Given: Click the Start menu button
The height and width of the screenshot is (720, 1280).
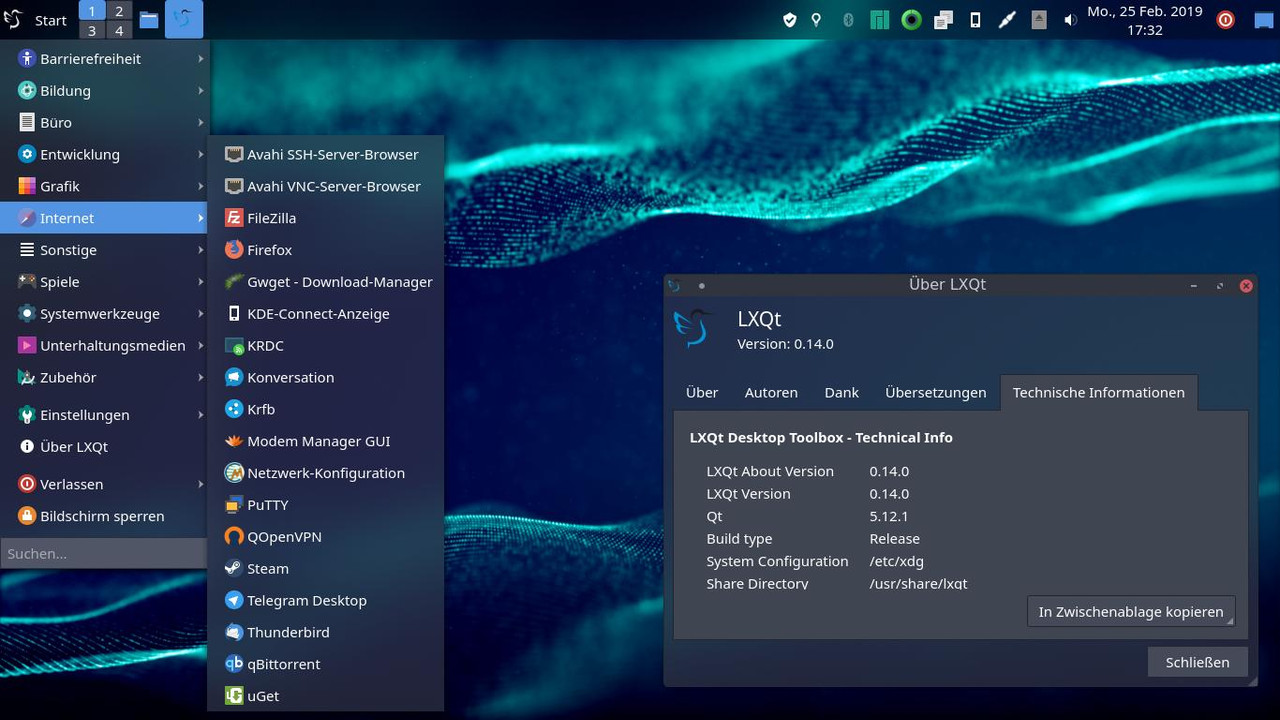Looking at the screenshot, I should 36,20.
